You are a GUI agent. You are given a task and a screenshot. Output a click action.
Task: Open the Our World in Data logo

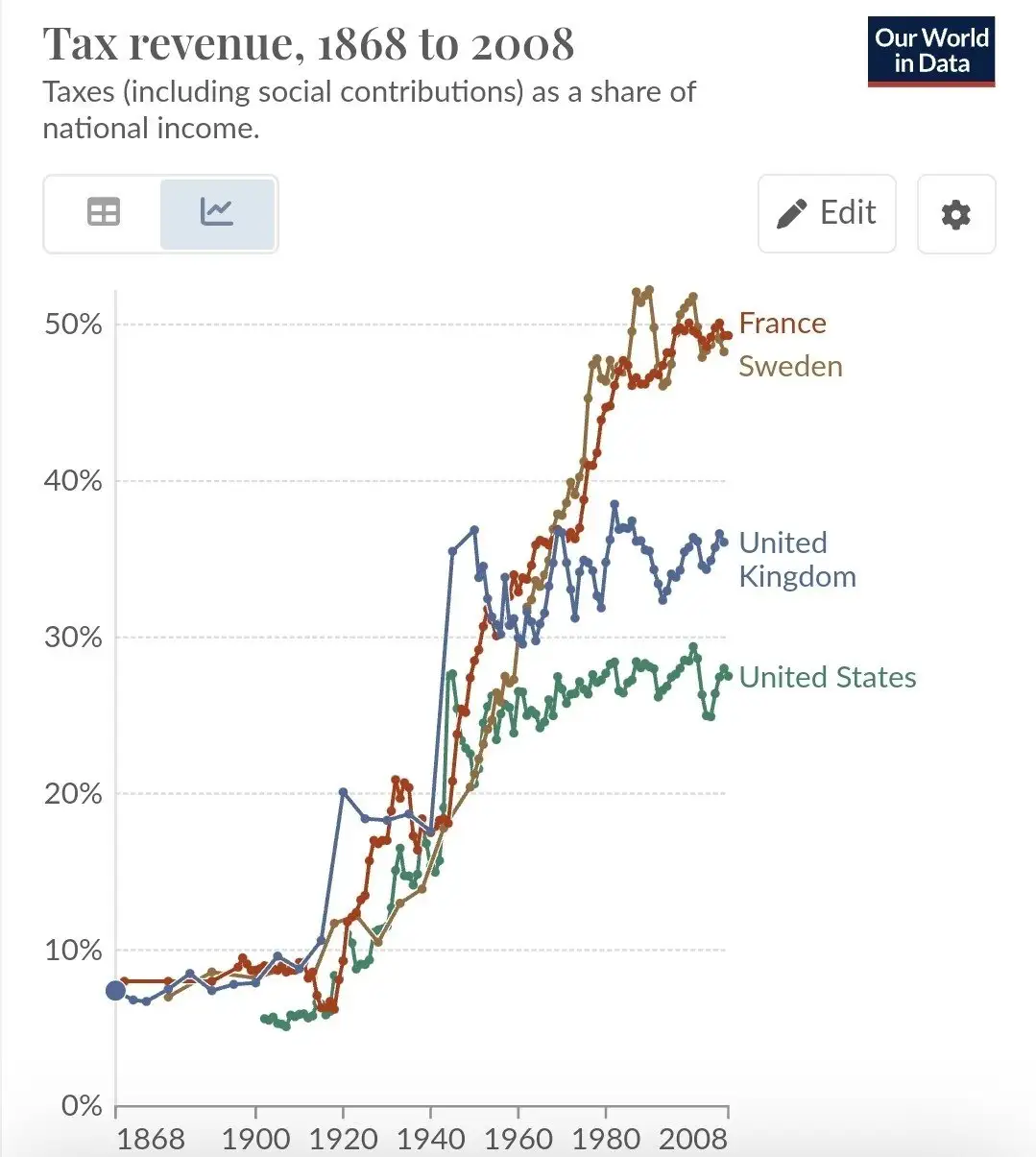coord(930,51)
